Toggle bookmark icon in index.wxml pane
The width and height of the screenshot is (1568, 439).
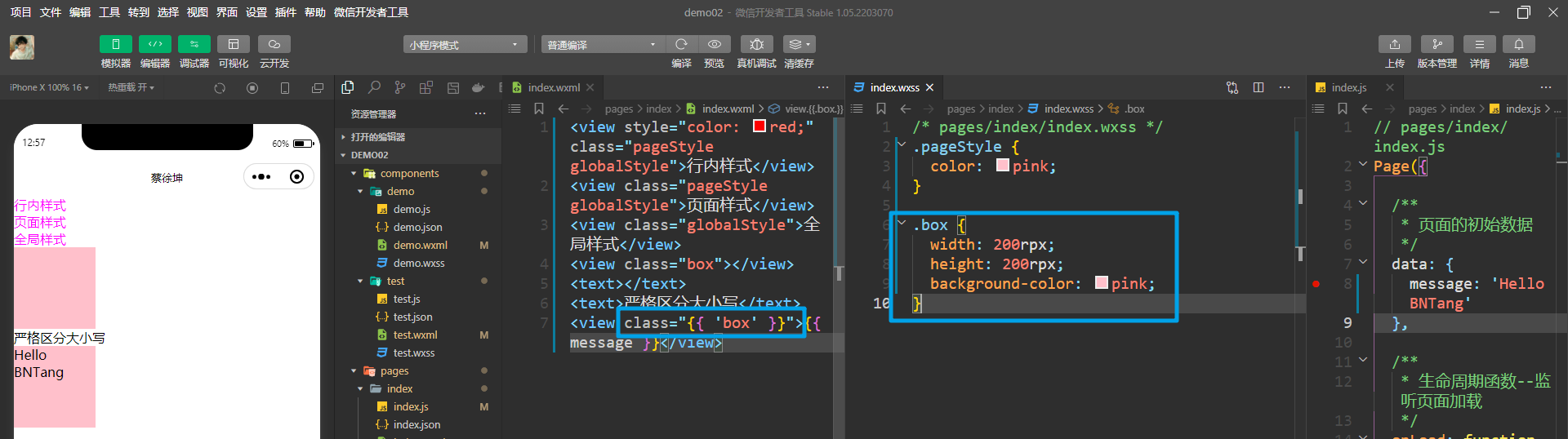pyautogui.click(x=539, y=109)
